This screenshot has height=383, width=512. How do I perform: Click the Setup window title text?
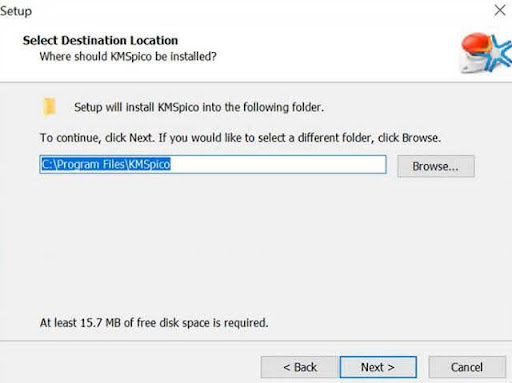click(16, 11)
